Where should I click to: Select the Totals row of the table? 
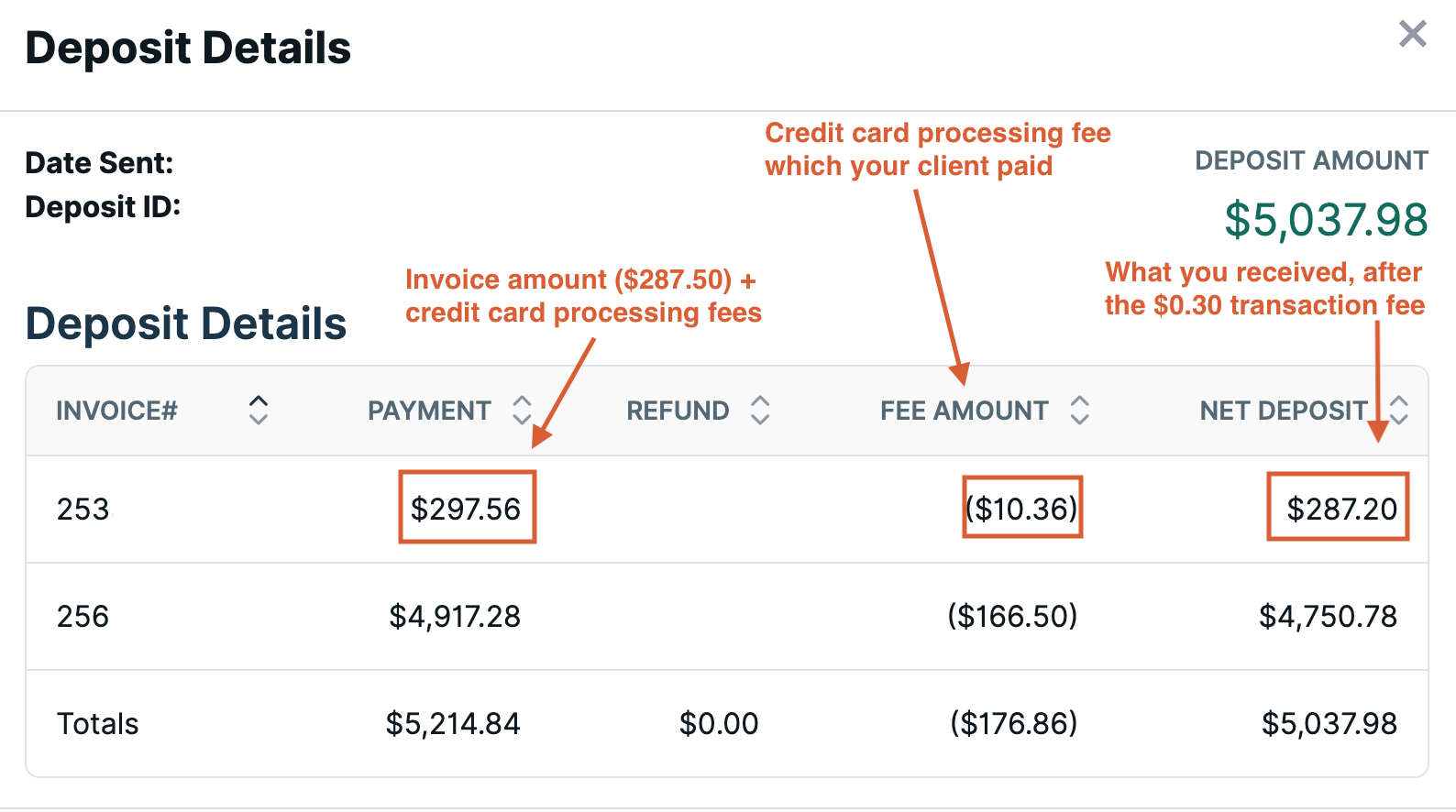tap(97, 724)
